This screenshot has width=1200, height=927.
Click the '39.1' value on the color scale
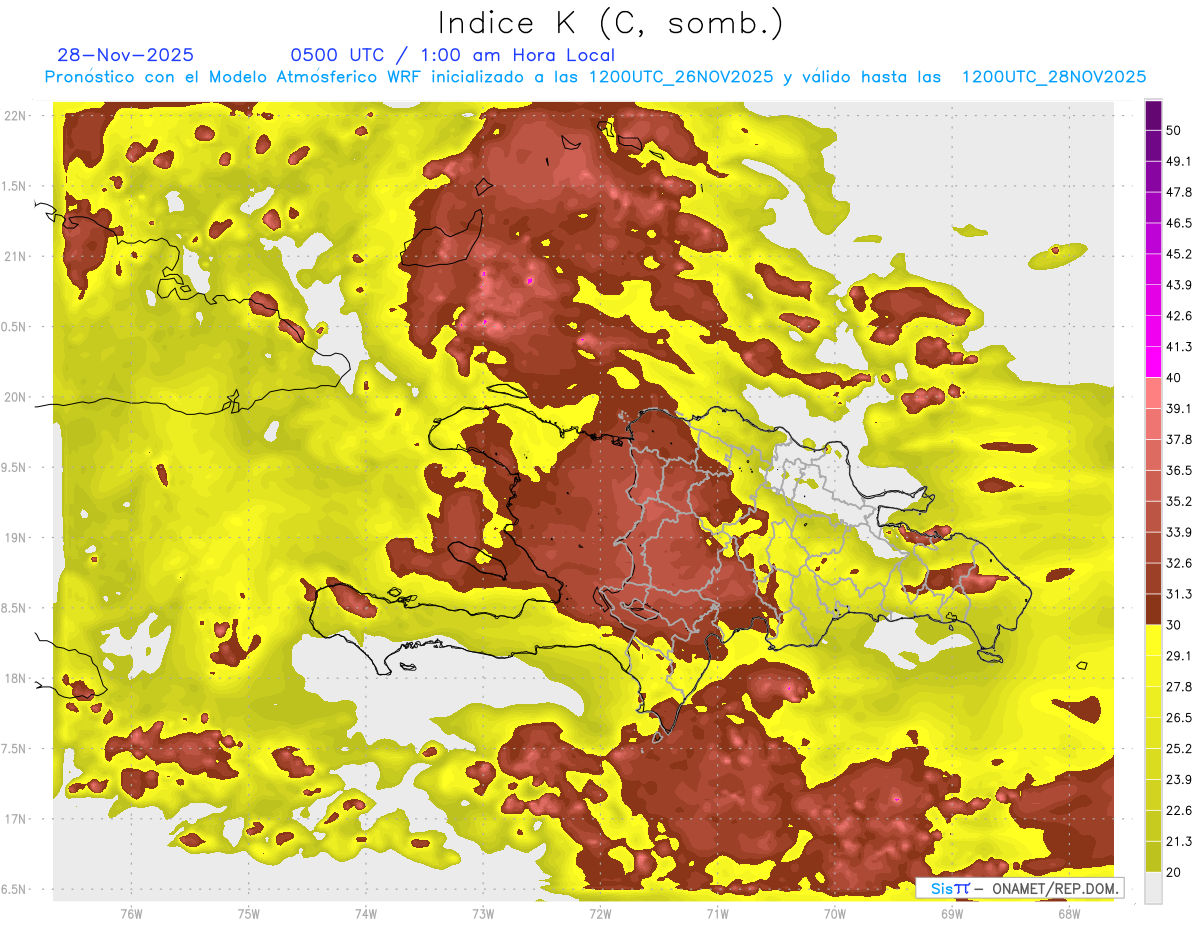coord(1180,408)
